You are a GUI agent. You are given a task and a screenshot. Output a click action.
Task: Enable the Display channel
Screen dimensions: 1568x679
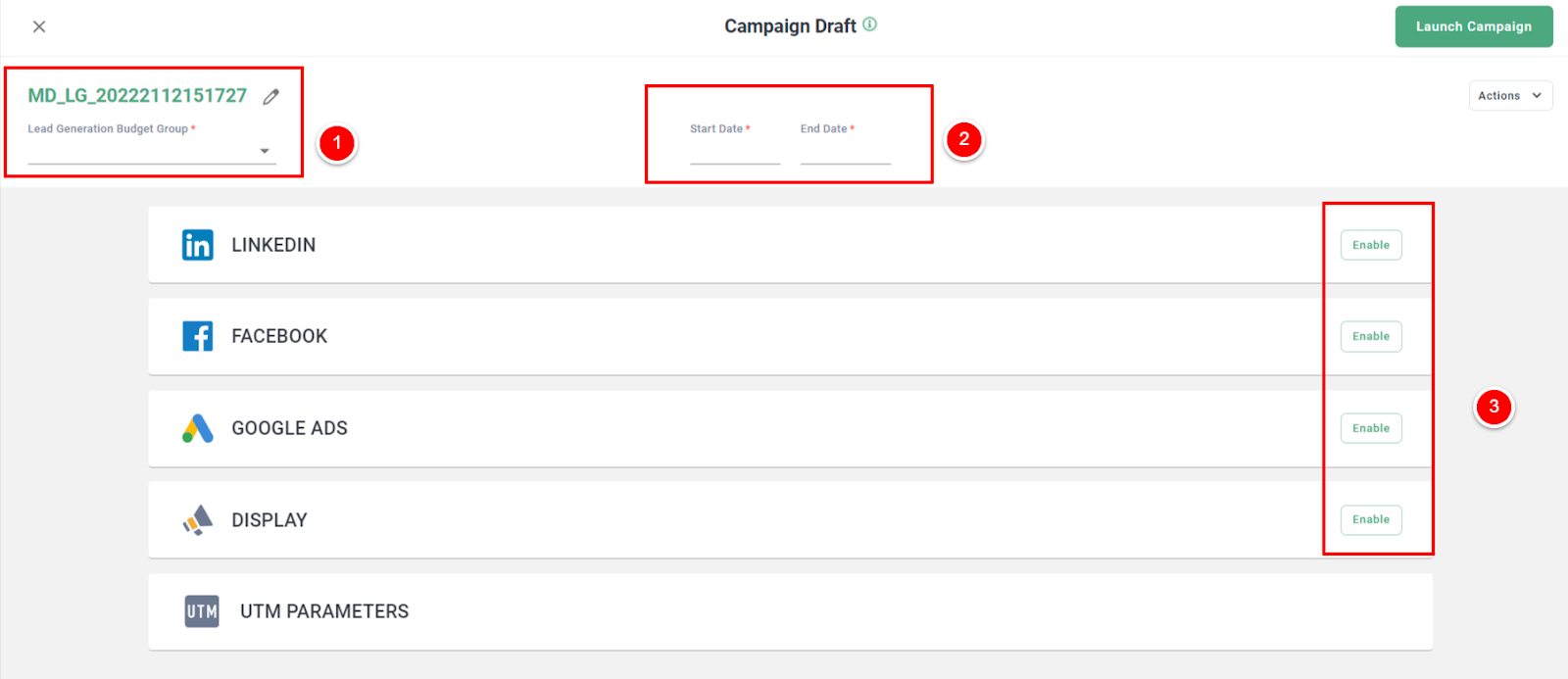pyautogui.click(x=1371, y=519)
